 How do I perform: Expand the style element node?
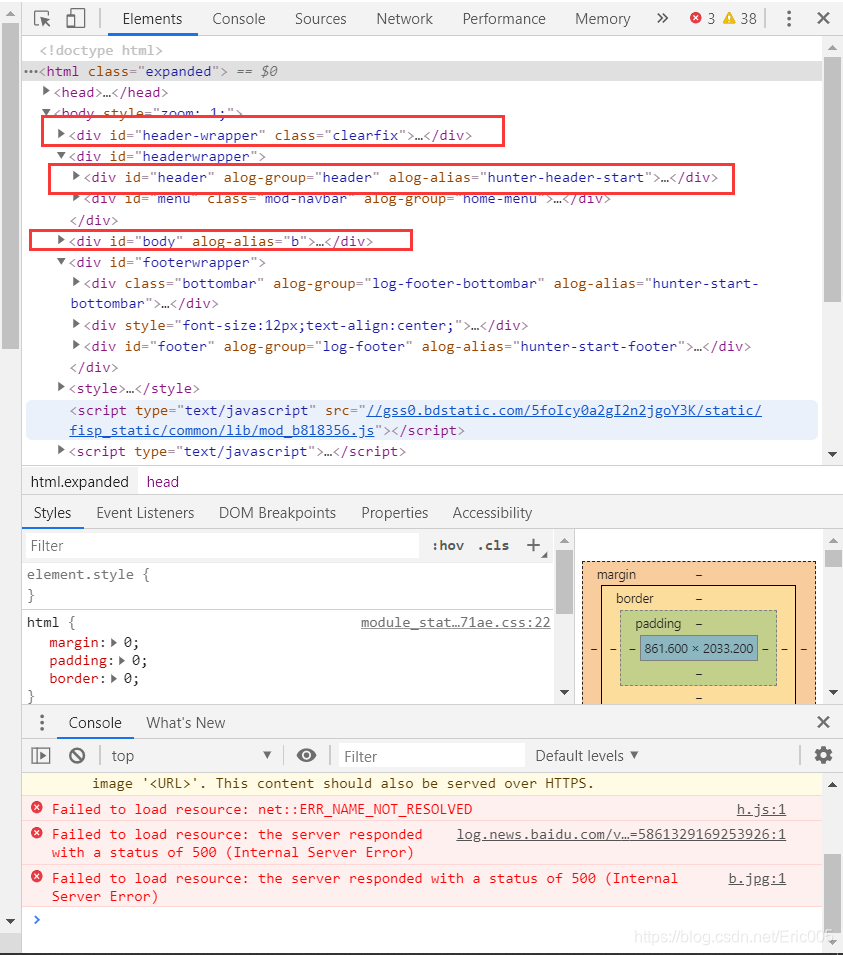click(61, 387)
